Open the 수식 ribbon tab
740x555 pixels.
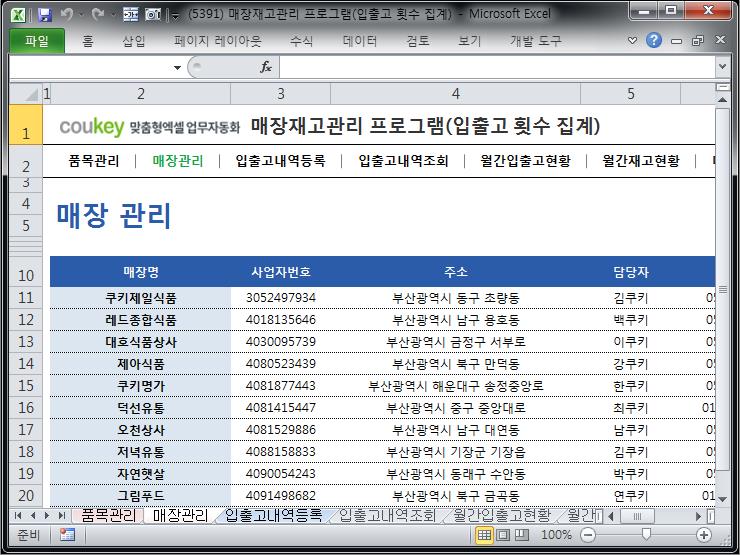click(302, 41)
